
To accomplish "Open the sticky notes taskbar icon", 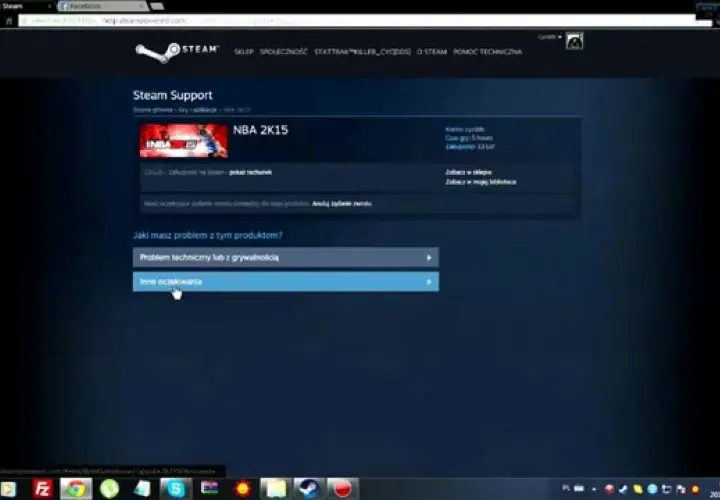I will click(x=276, y=489).
